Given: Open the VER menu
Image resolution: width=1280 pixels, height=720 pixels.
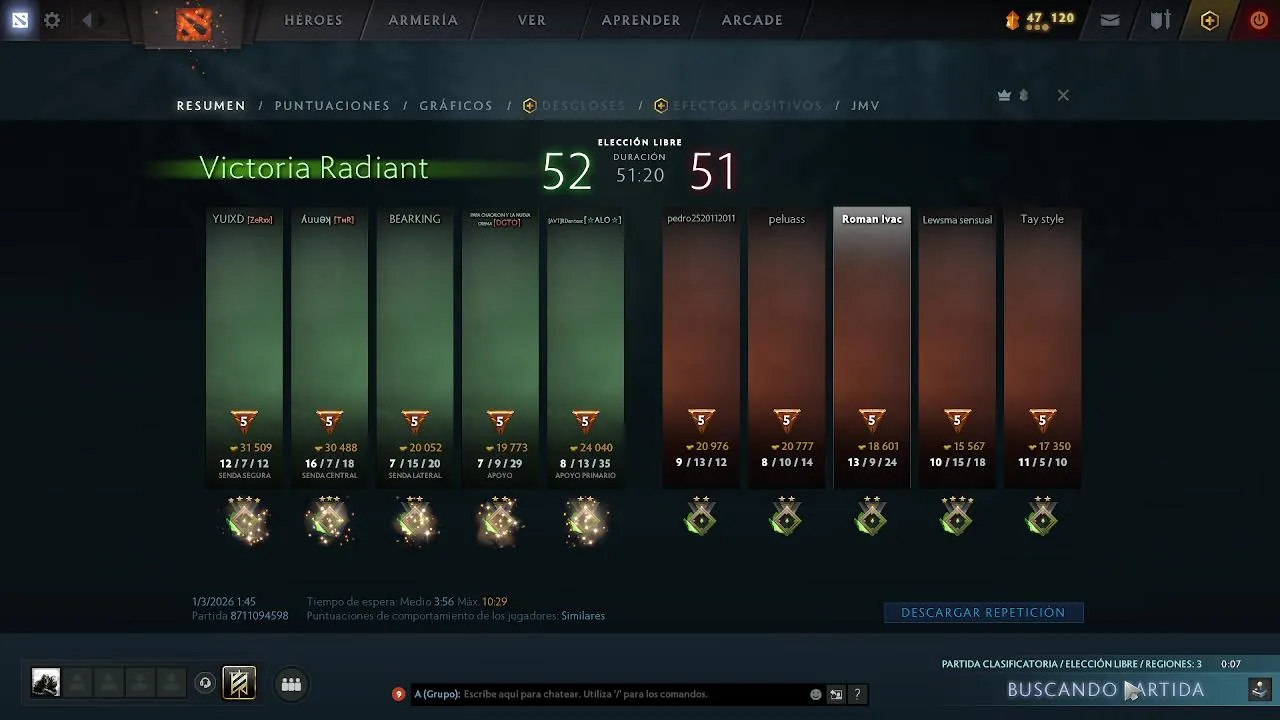Looking at the screenshot, I should (x=532, y=20).
